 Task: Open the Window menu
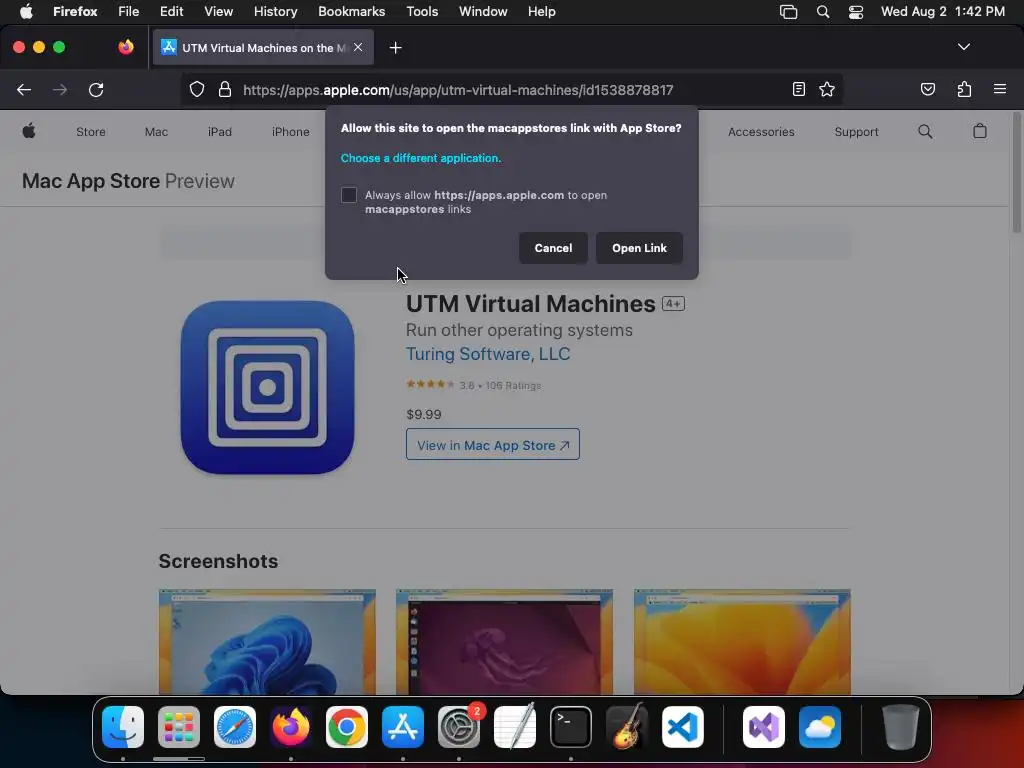483,12
